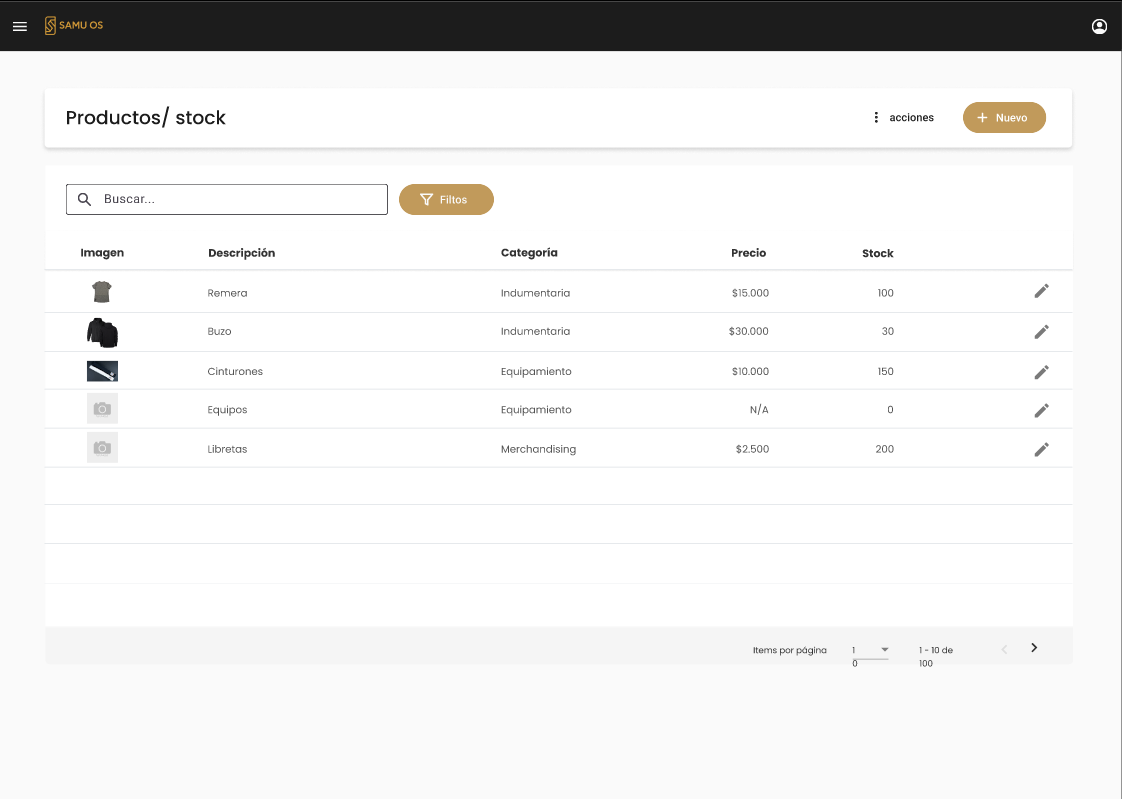
Task: Edit the Buzo product row
Action: [1041, 332]
